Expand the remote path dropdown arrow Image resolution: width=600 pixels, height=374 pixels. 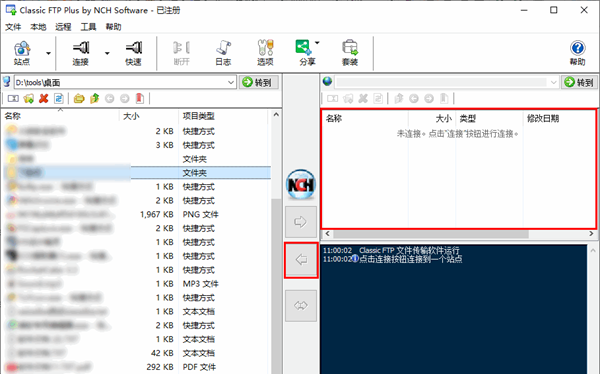[553, 82]
